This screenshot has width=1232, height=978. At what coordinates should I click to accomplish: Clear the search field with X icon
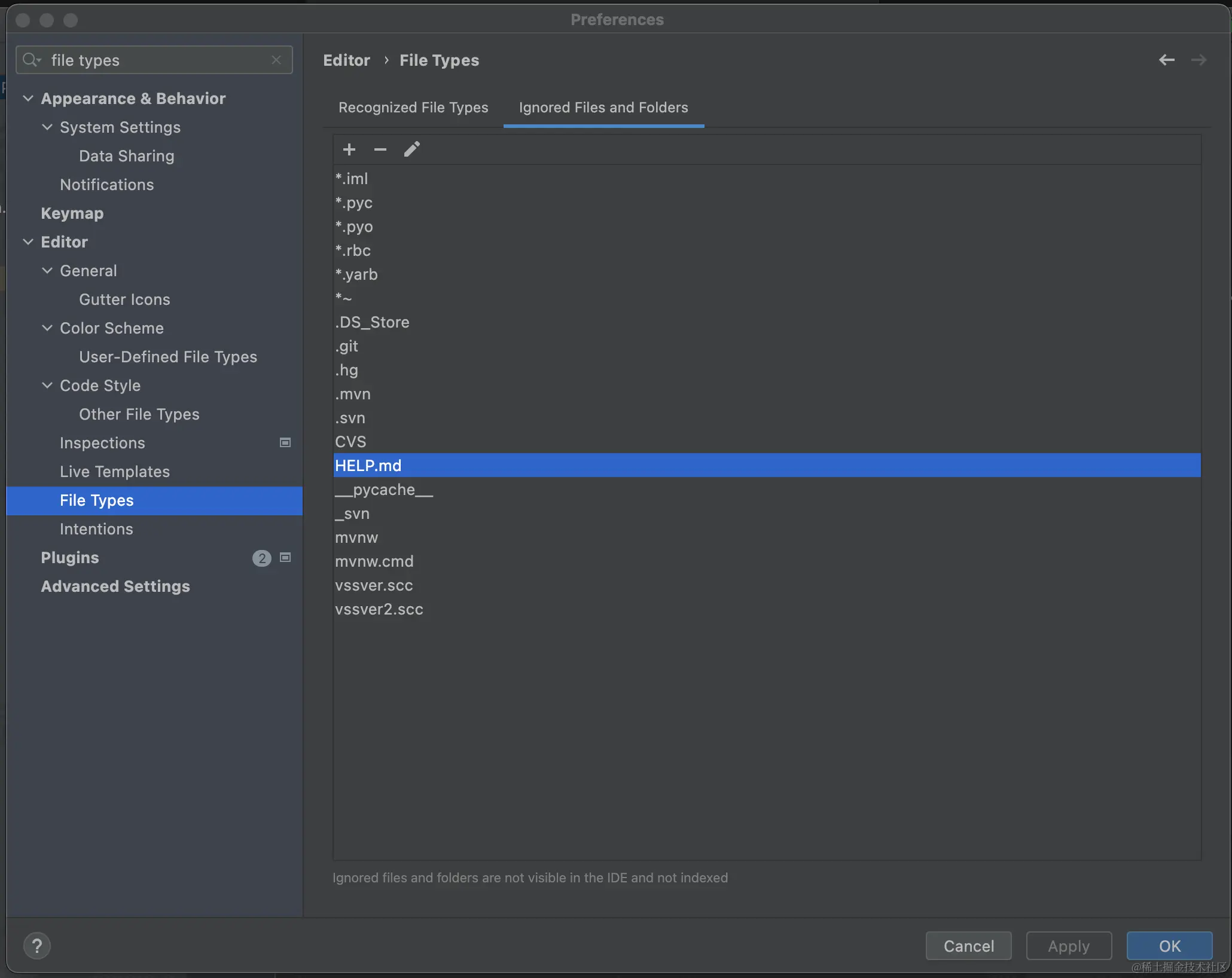[x=276, y=60]
